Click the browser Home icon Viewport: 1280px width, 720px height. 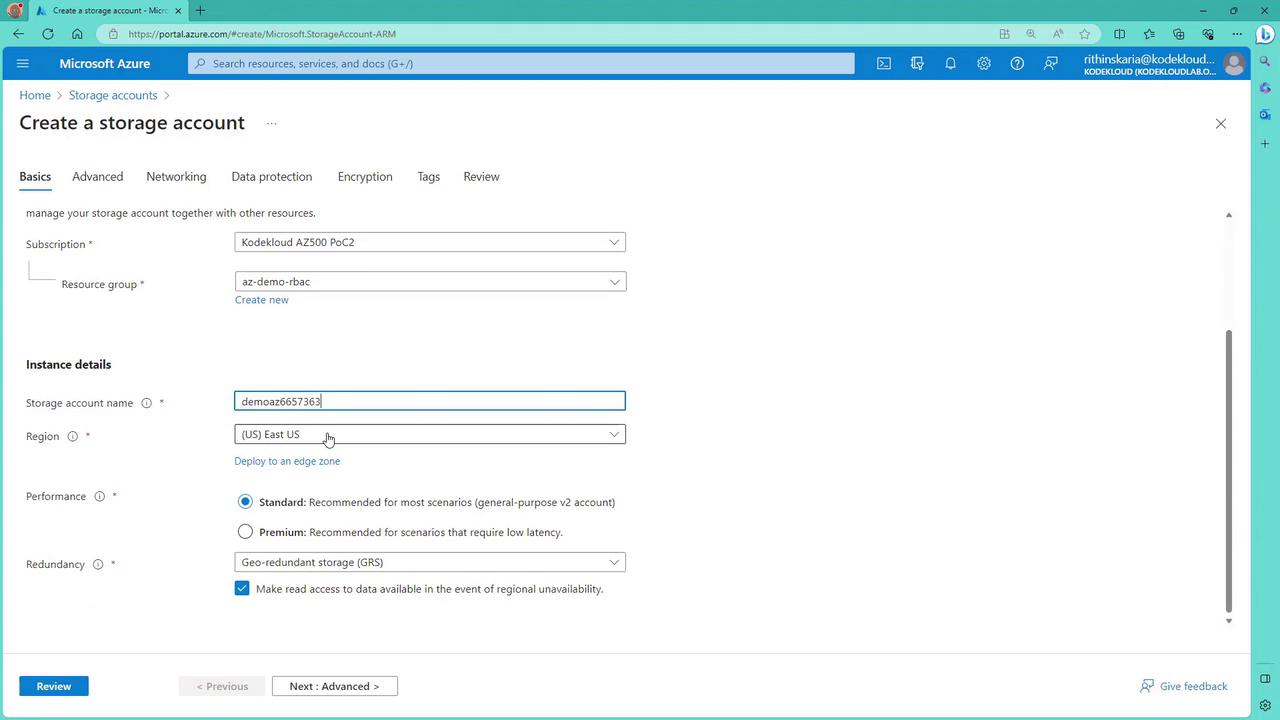click(x=77, y=34)
